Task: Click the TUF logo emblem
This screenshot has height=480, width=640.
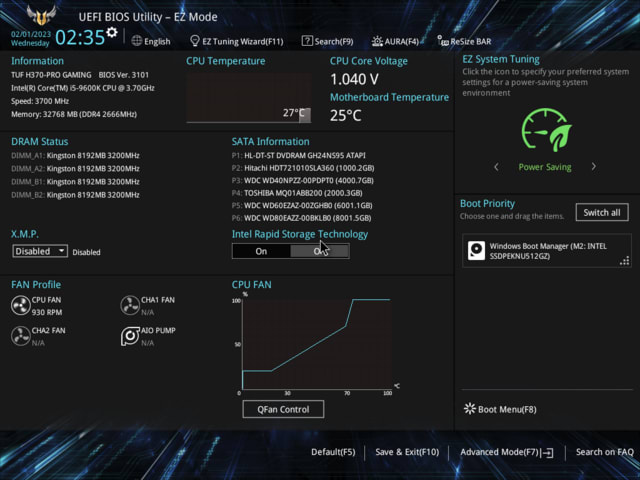Action: pyautogui.click(x=41, y=16)
